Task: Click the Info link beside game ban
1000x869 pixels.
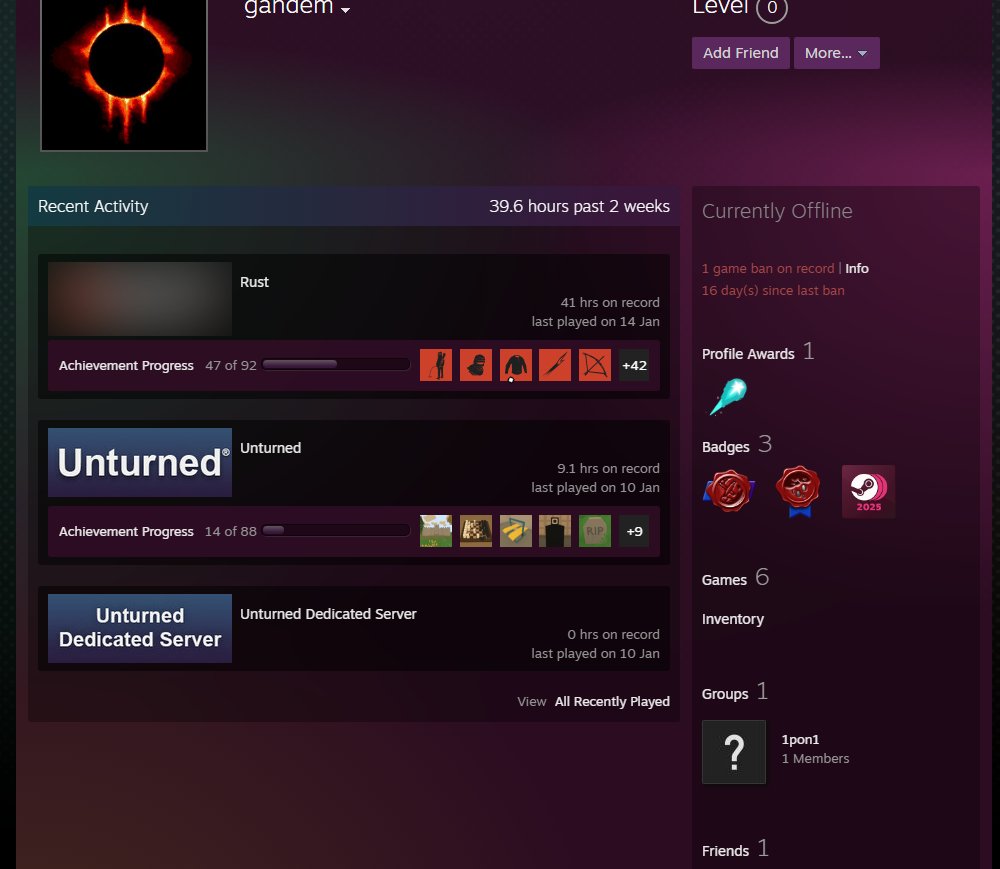Action: point(857,268)
